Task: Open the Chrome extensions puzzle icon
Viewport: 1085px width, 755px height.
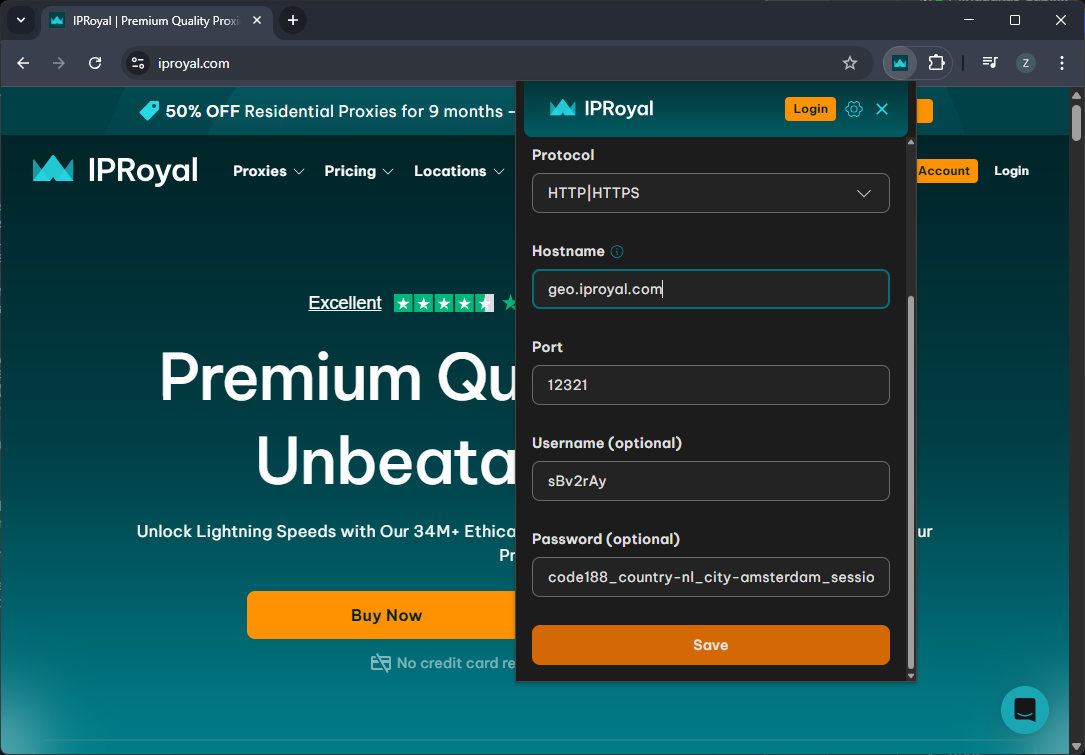Action: point(936,63)
